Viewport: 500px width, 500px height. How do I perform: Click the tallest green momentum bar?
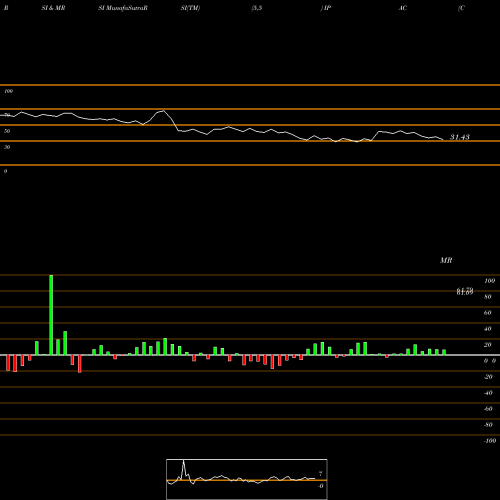[x=51, y=315]
